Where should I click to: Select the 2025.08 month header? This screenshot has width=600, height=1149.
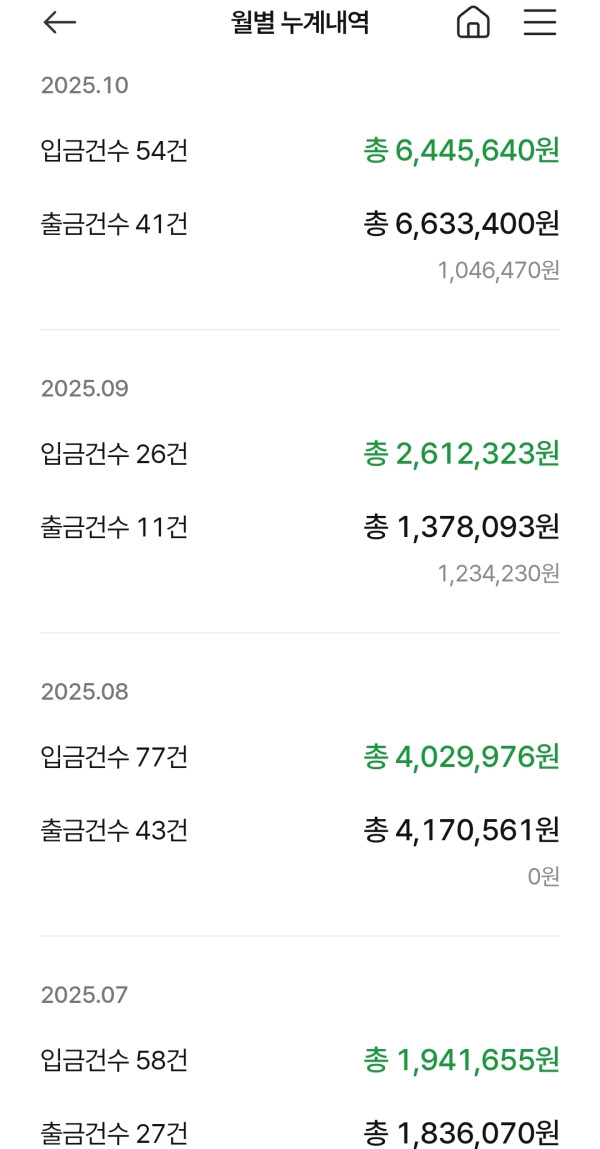coord(85,692)
